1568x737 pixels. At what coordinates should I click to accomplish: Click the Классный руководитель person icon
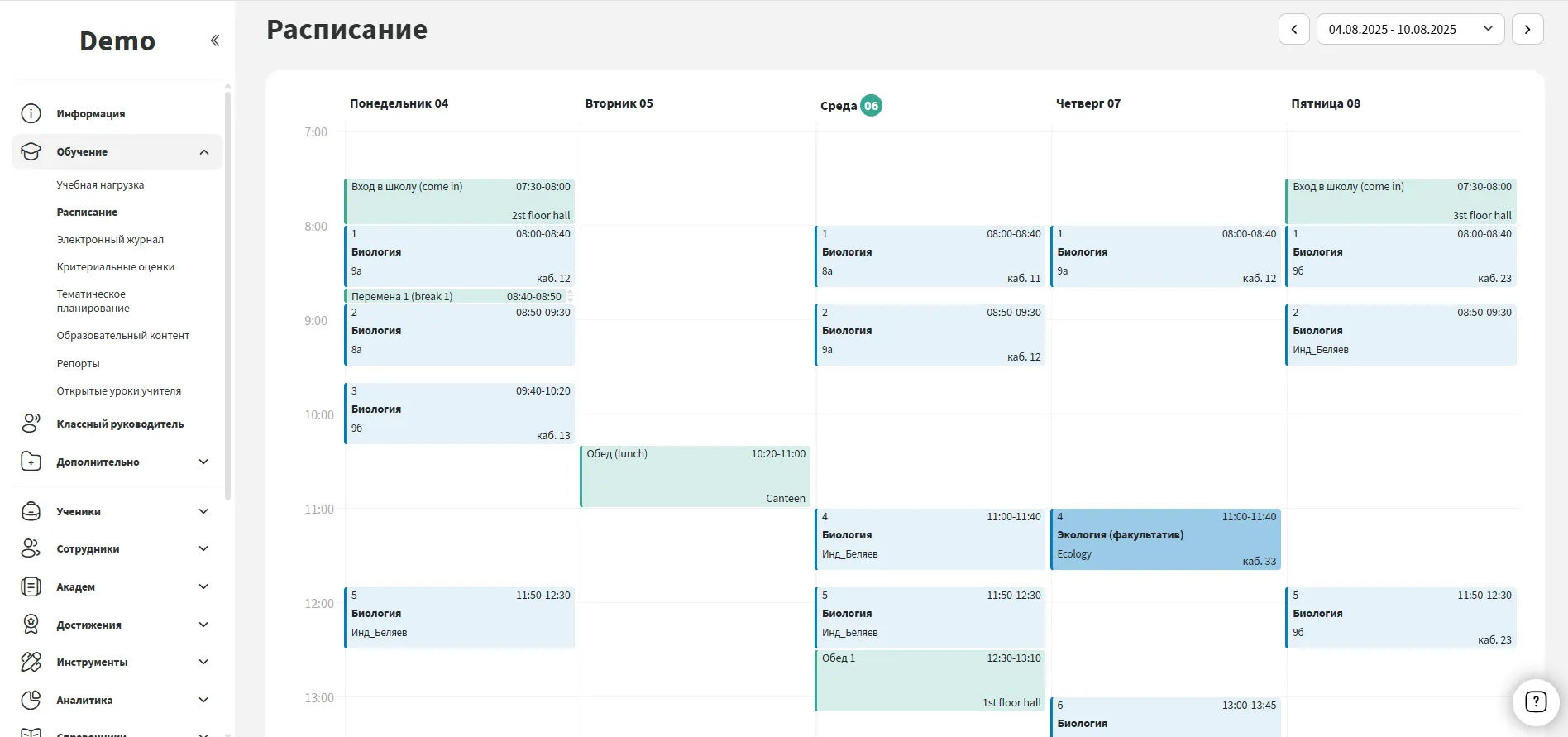tap(31, 424)
